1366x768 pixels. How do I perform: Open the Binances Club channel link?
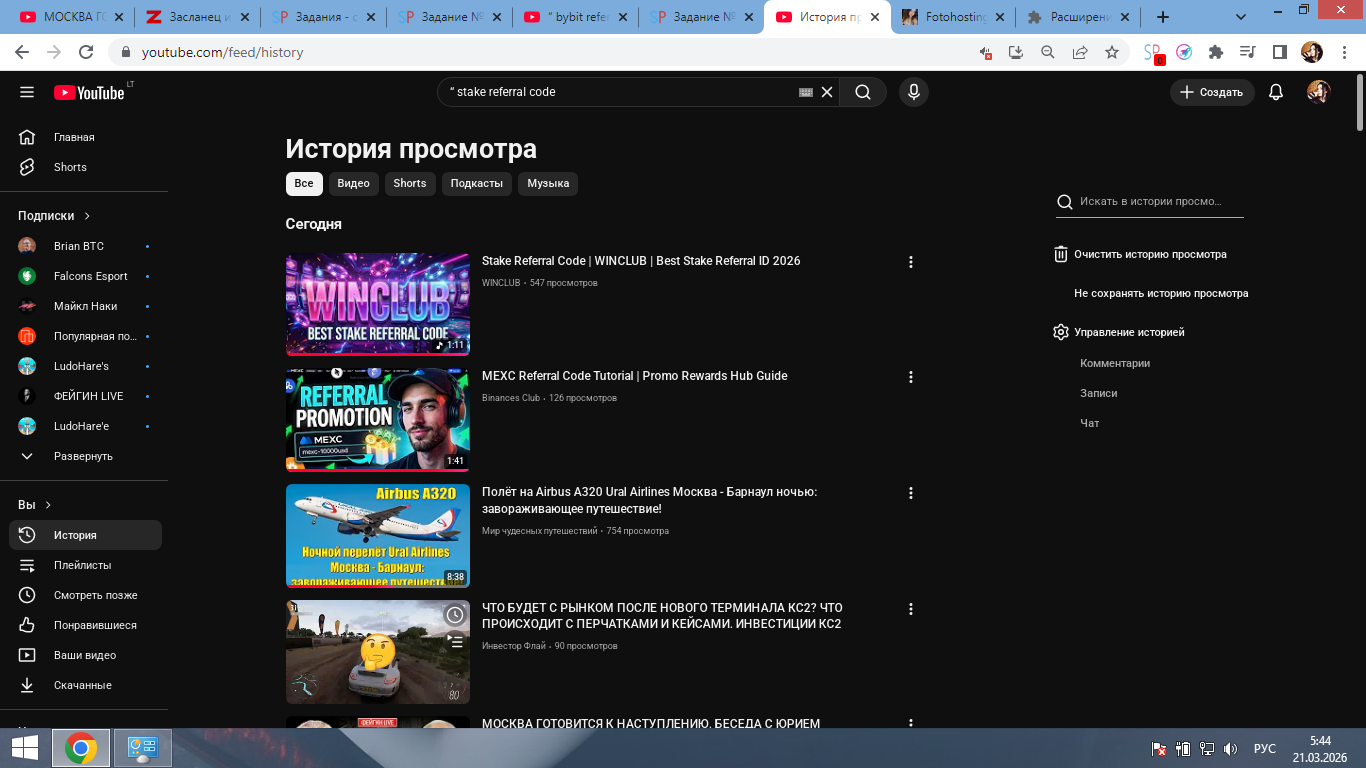(510, 398)
